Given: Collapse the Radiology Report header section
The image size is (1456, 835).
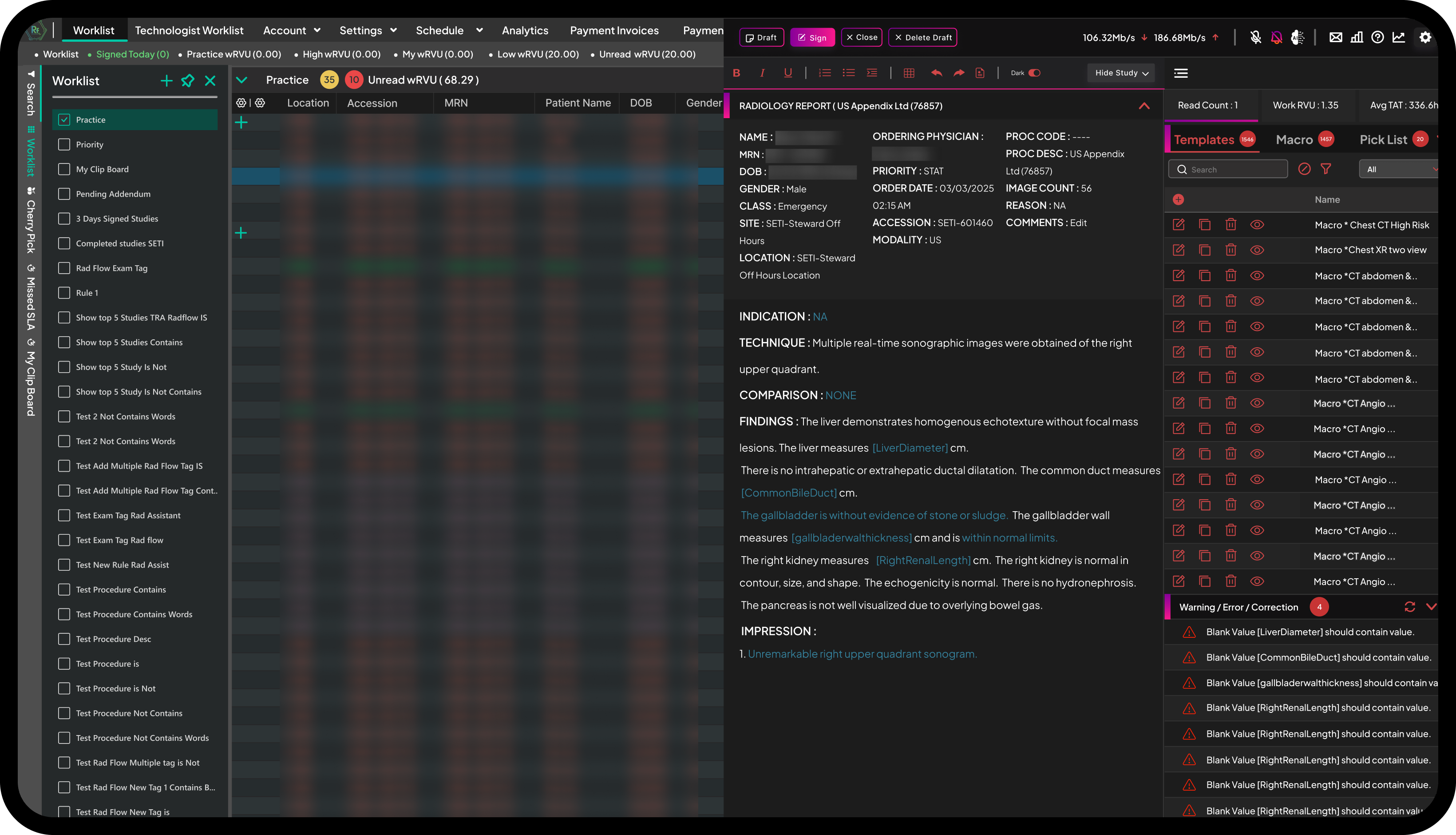Looking at the screenshot, I should click(1143, 106).
